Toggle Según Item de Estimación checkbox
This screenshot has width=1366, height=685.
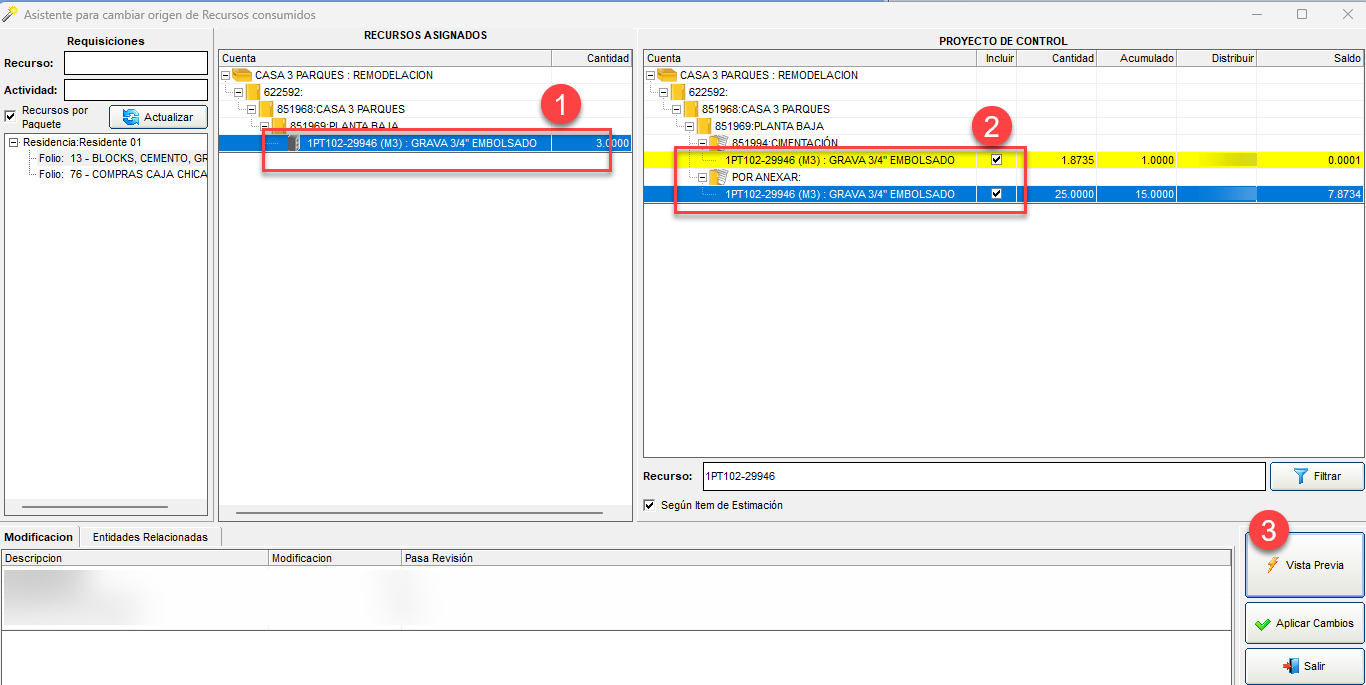click(650, 505)
